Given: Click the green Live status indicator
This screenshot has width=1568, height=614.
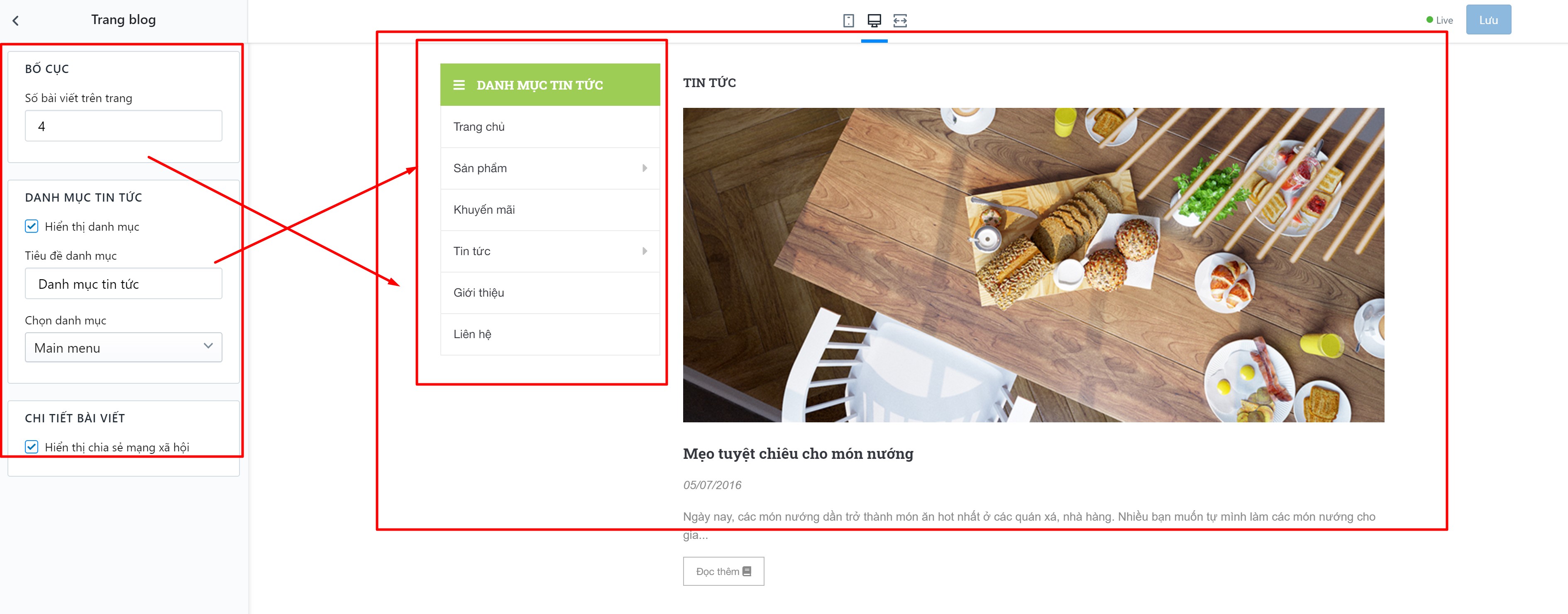Looking at the screenshot, I should (x=1429, y=20).
